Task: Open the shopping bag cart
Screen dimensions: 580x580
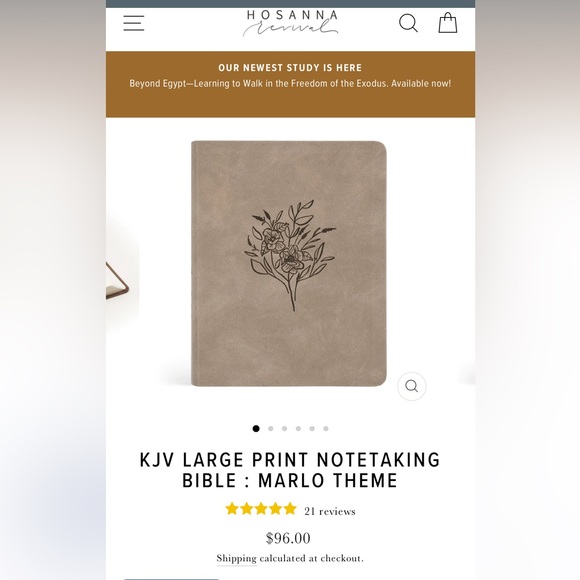Action: [448, 23]
